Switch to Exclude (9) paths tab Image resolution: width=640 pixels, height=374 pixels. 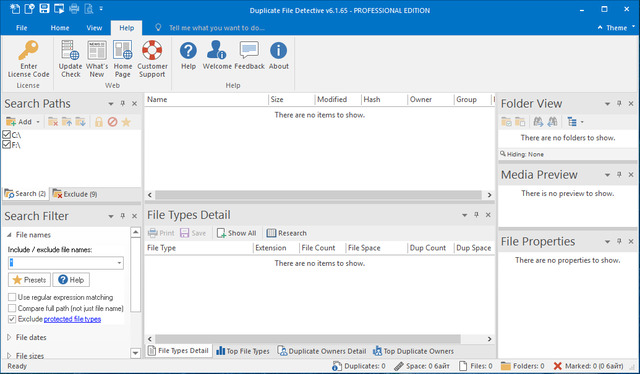pos(75,194)
